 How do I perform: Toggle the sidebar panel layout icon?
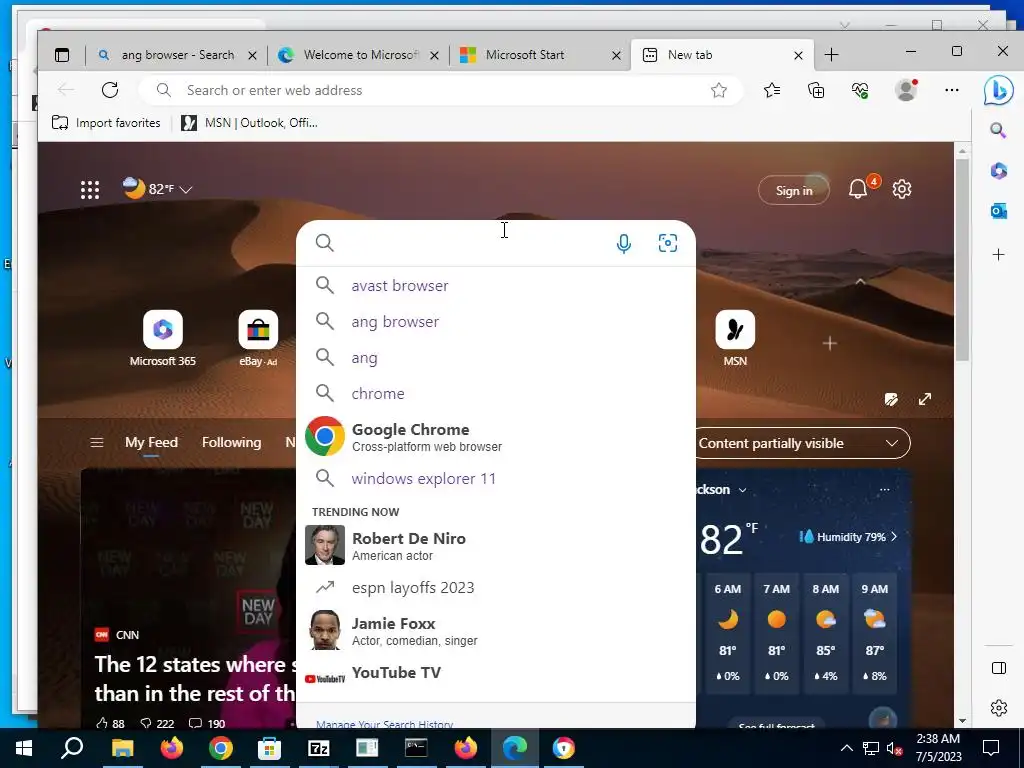[999, 668]
